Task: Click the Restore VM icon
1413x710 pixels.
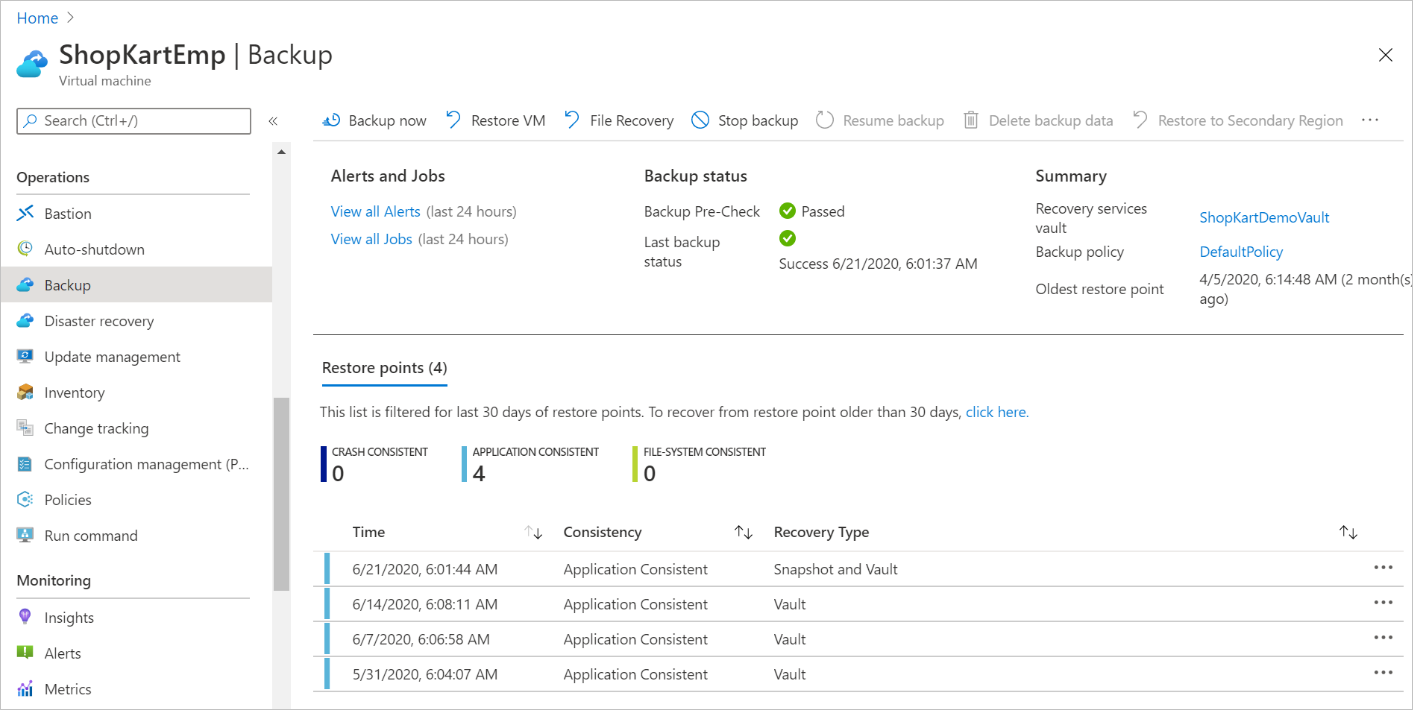Action: (454, 120)
